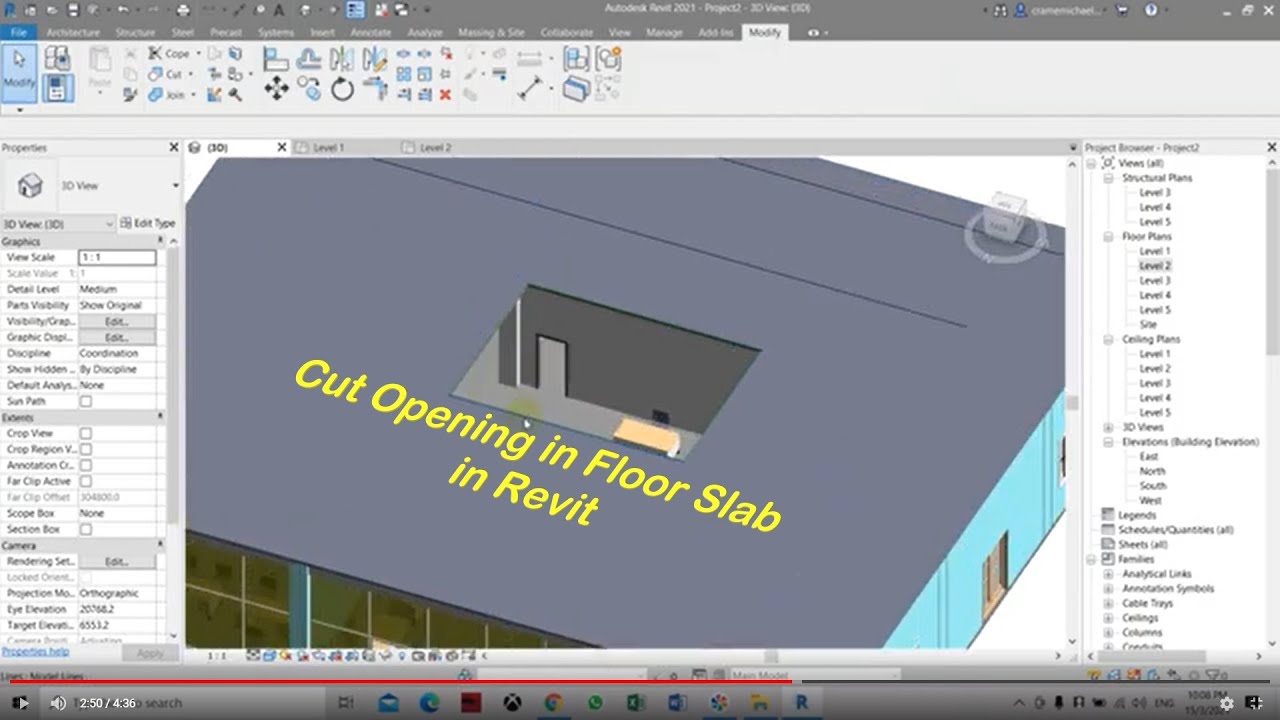Viewport: 1280px width, 720px height.
Task: Enable the Sun Path checkbox
Action: click(86, 401)
